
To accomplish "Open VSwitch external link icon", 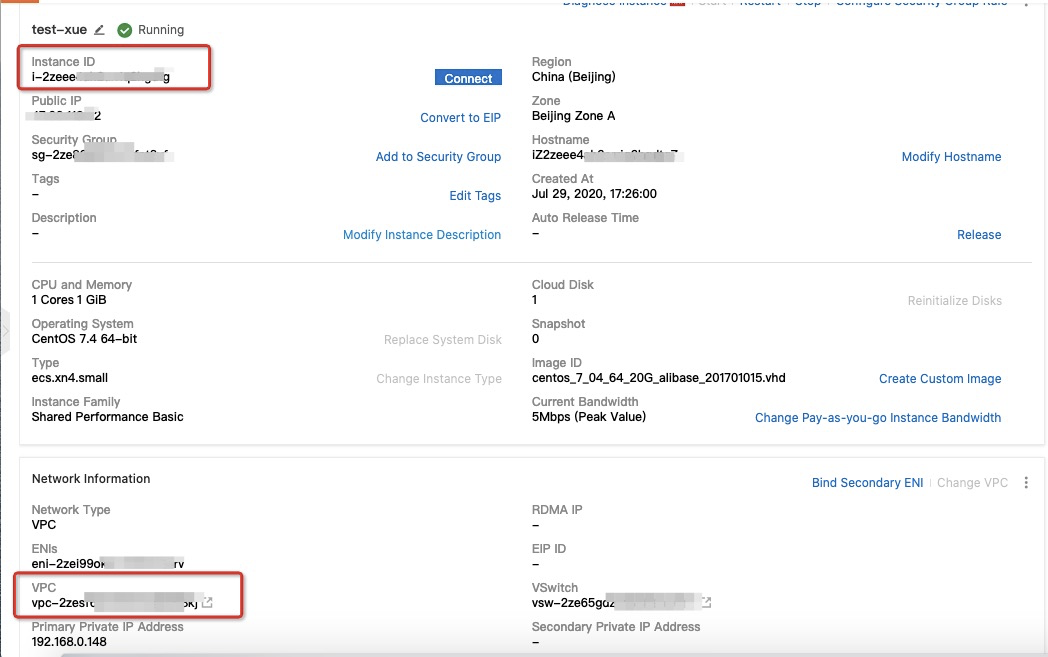I will tap(706, 603).
